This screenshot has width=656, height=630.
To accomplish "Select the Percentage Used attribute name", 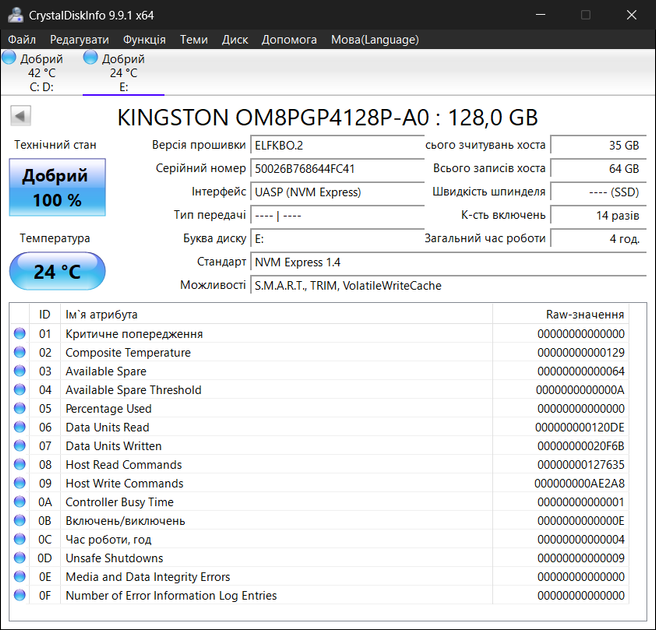I will [108, 409].
